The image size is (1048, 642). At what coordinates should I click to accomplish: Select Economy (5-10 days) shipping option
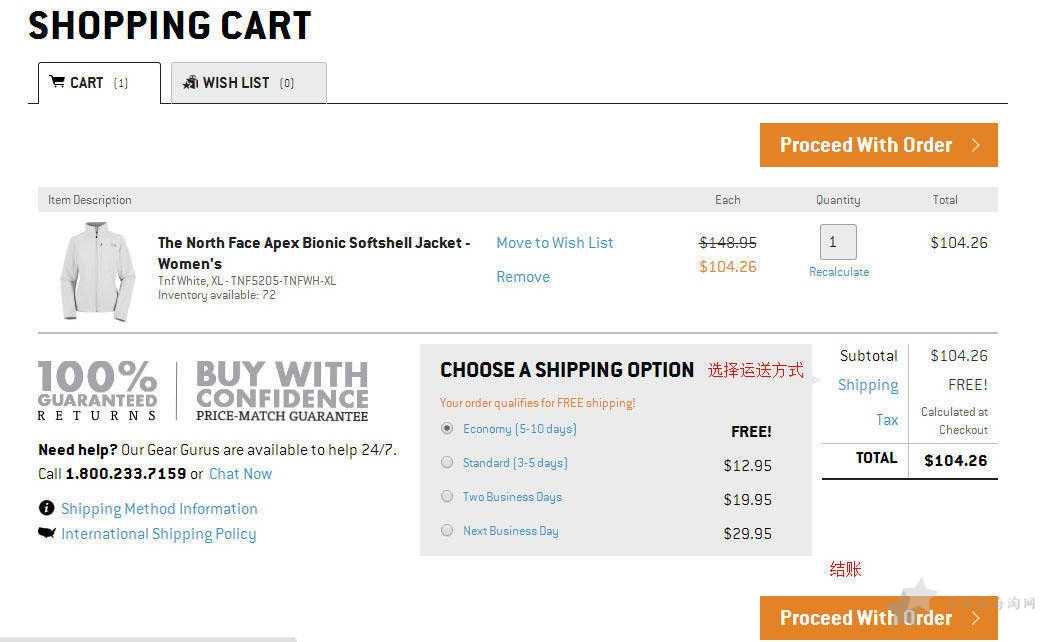tap(447, 428)
